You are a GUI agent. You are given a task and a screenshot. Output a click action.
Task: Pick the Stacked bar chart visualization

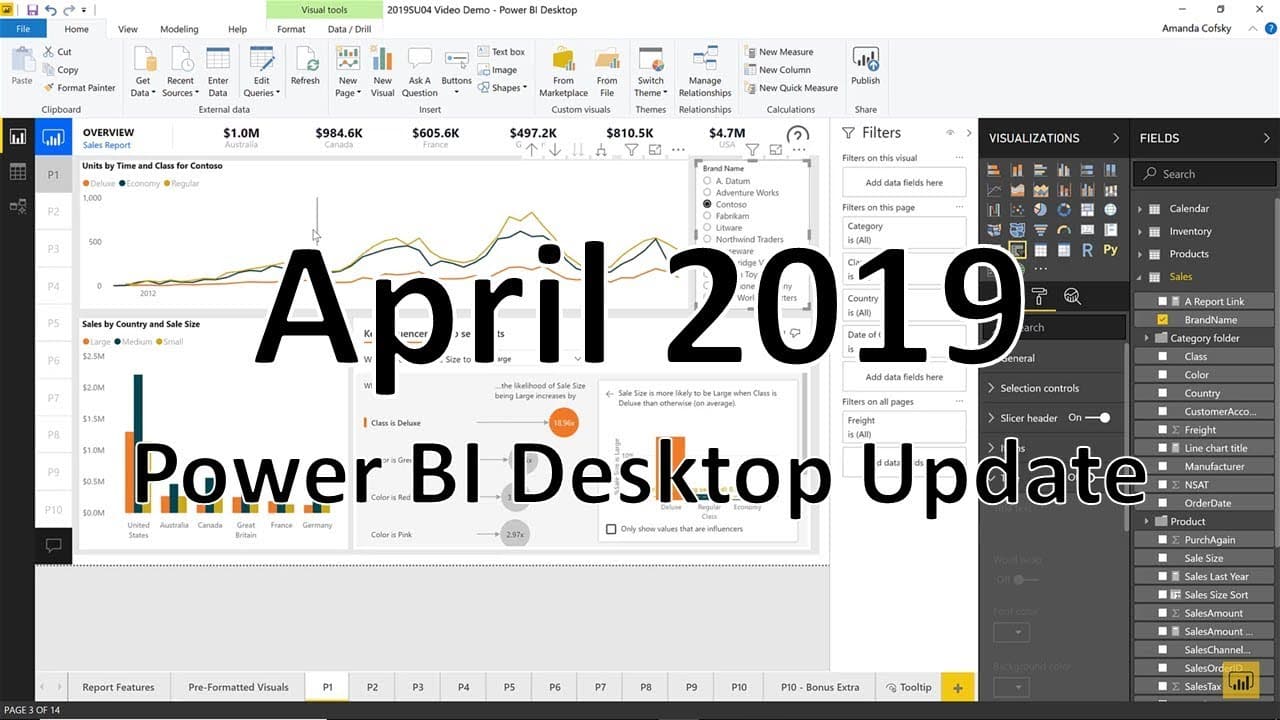coord(994,171)
